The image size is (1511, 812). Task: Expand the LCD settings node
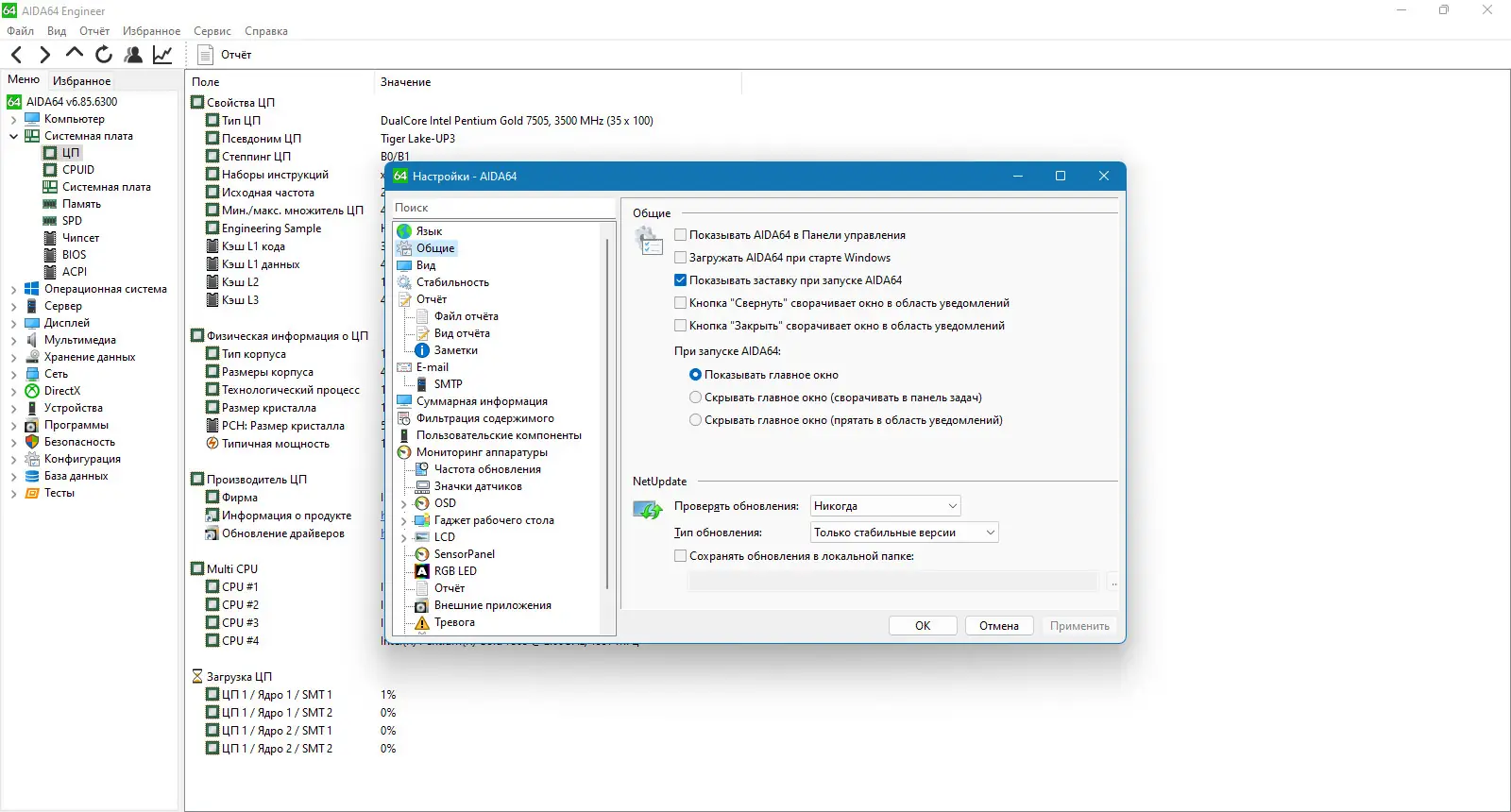point(404,537)
